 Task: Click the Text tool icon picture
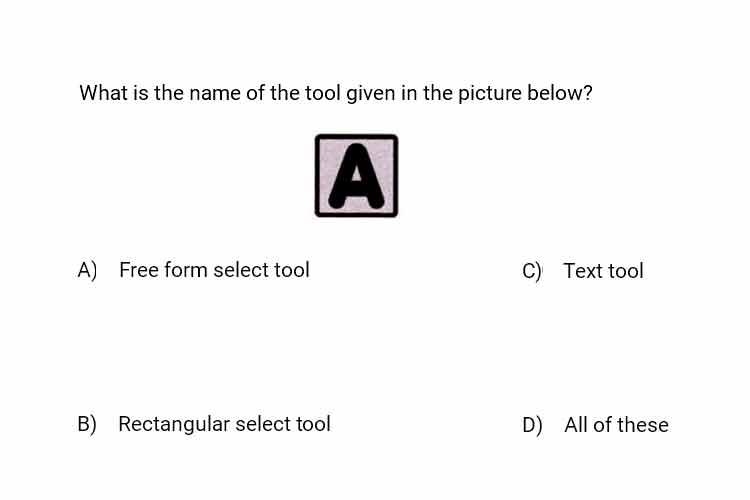356,176
